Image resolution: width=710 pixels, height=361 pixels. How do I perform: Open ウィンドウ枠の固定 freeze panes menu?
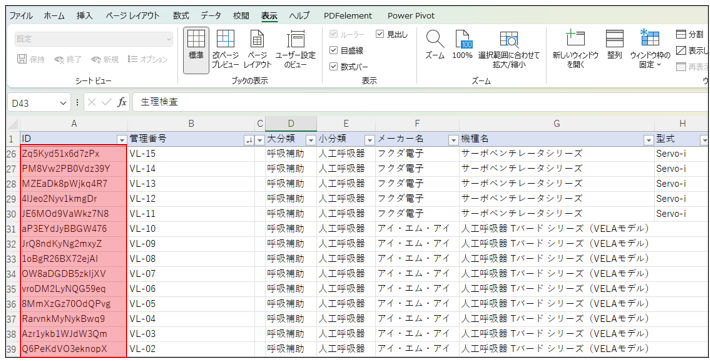click(x=650, y=49)
